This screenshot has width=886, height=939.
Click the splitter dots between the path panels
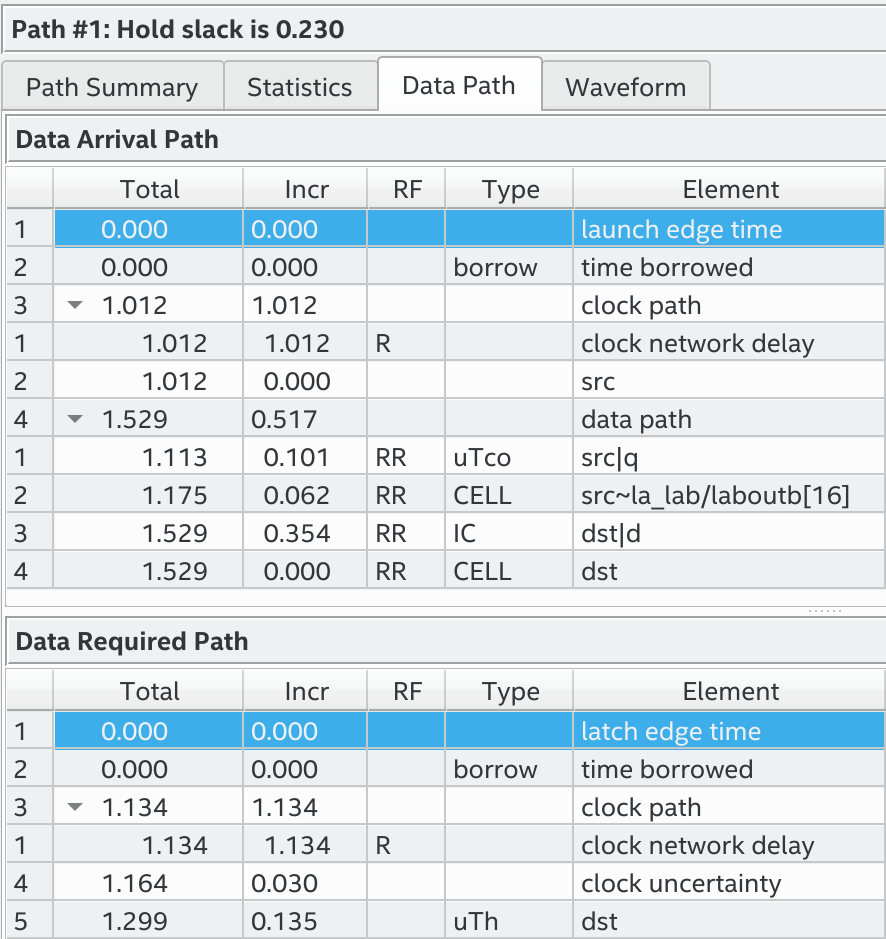pos(824,610)
